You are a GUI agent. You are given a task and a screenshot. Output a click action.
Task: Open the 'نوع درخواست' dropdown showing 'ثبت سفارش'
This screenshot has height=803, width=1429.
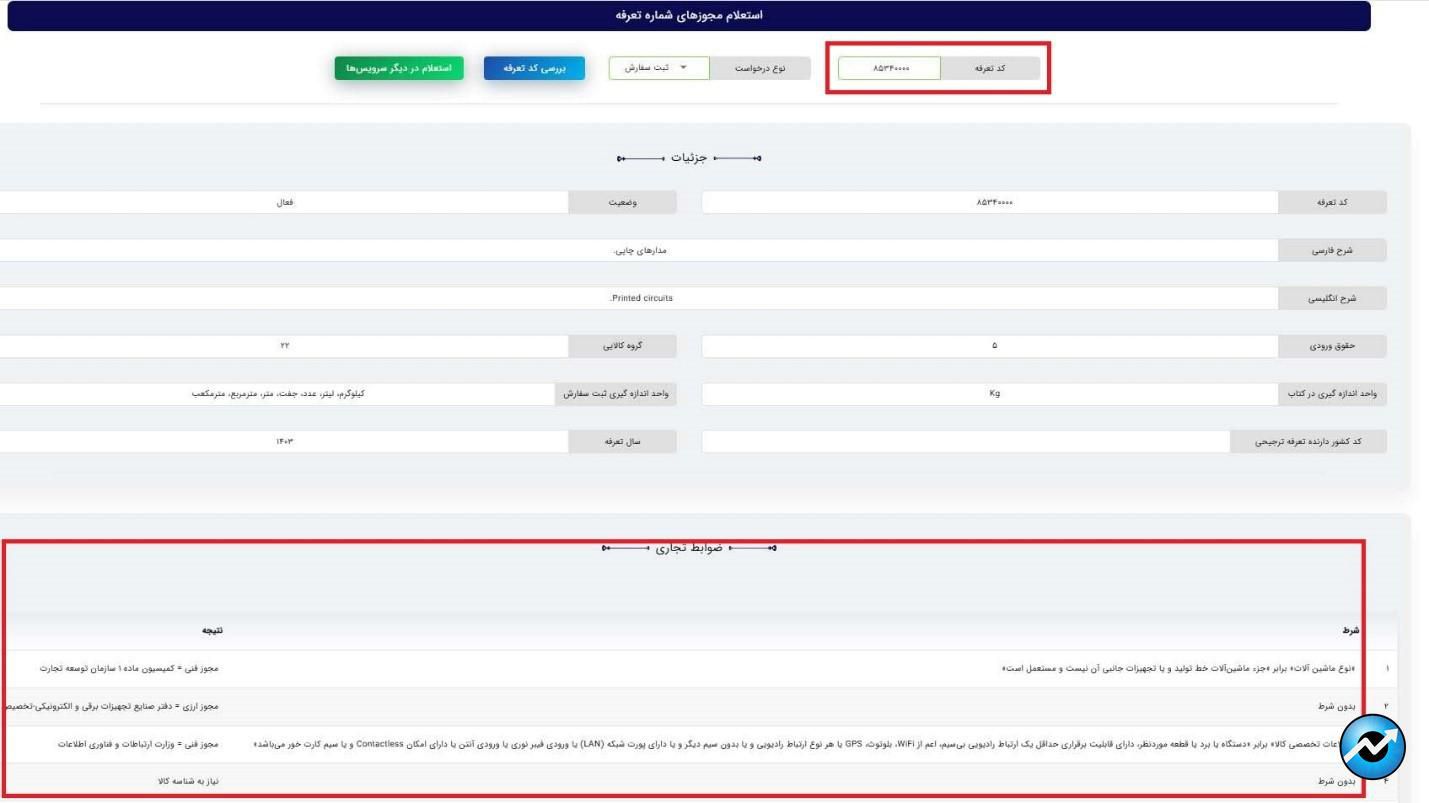coord(659,68)
